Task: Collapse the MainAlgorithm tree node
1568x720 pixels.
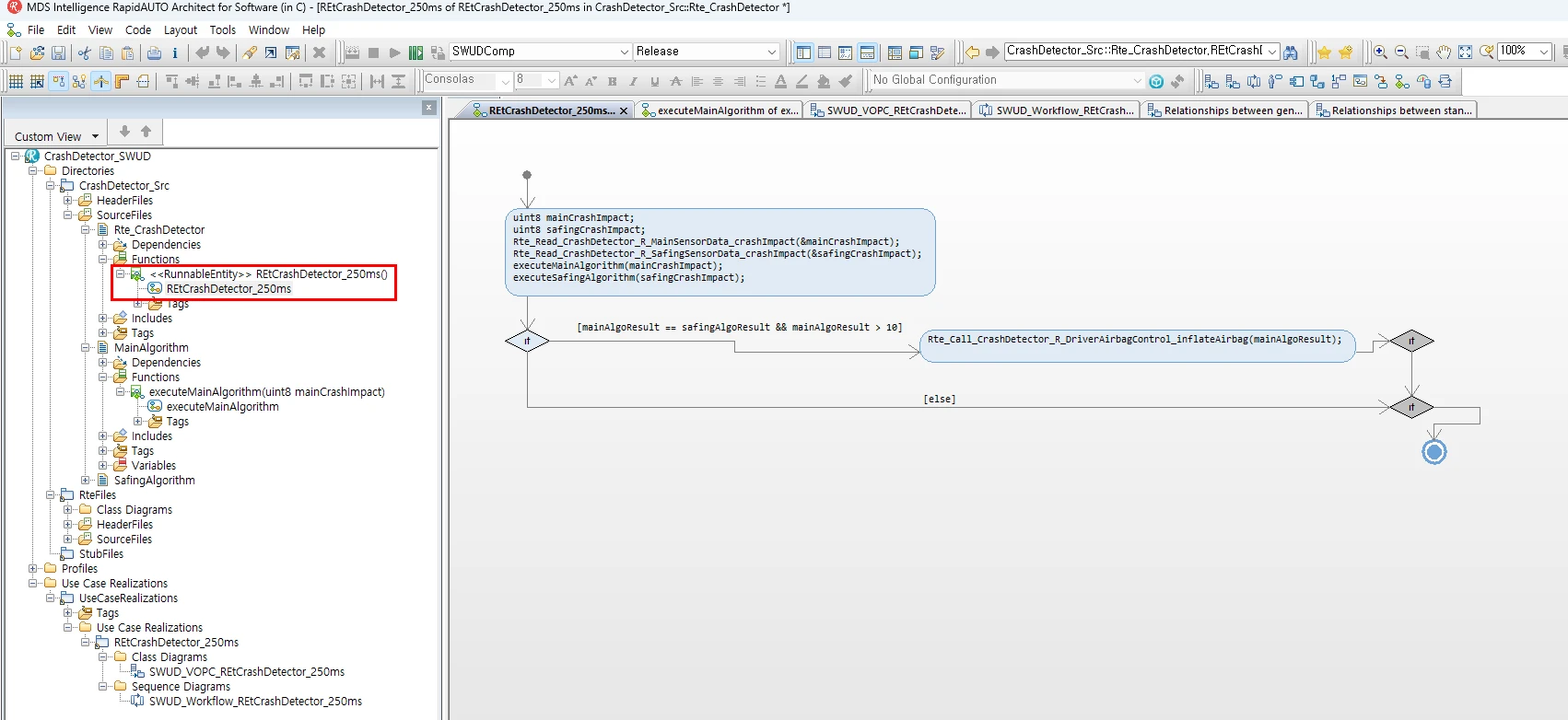Action: click(x=86, y=348)
